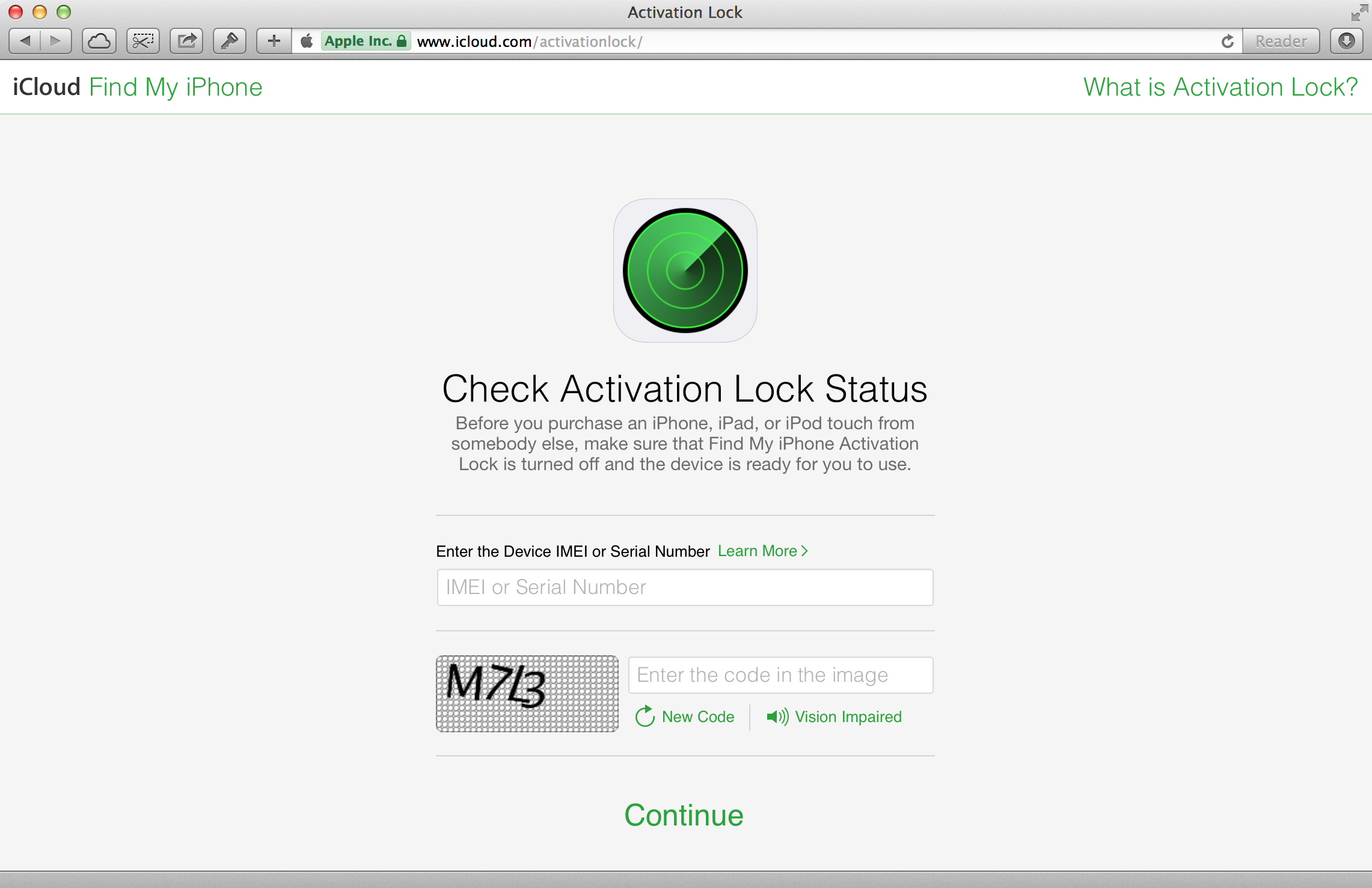Toggle fullscreen with the window corner arrows
The height and width of the screenshot is (888, 1372).
(1359, 12)
